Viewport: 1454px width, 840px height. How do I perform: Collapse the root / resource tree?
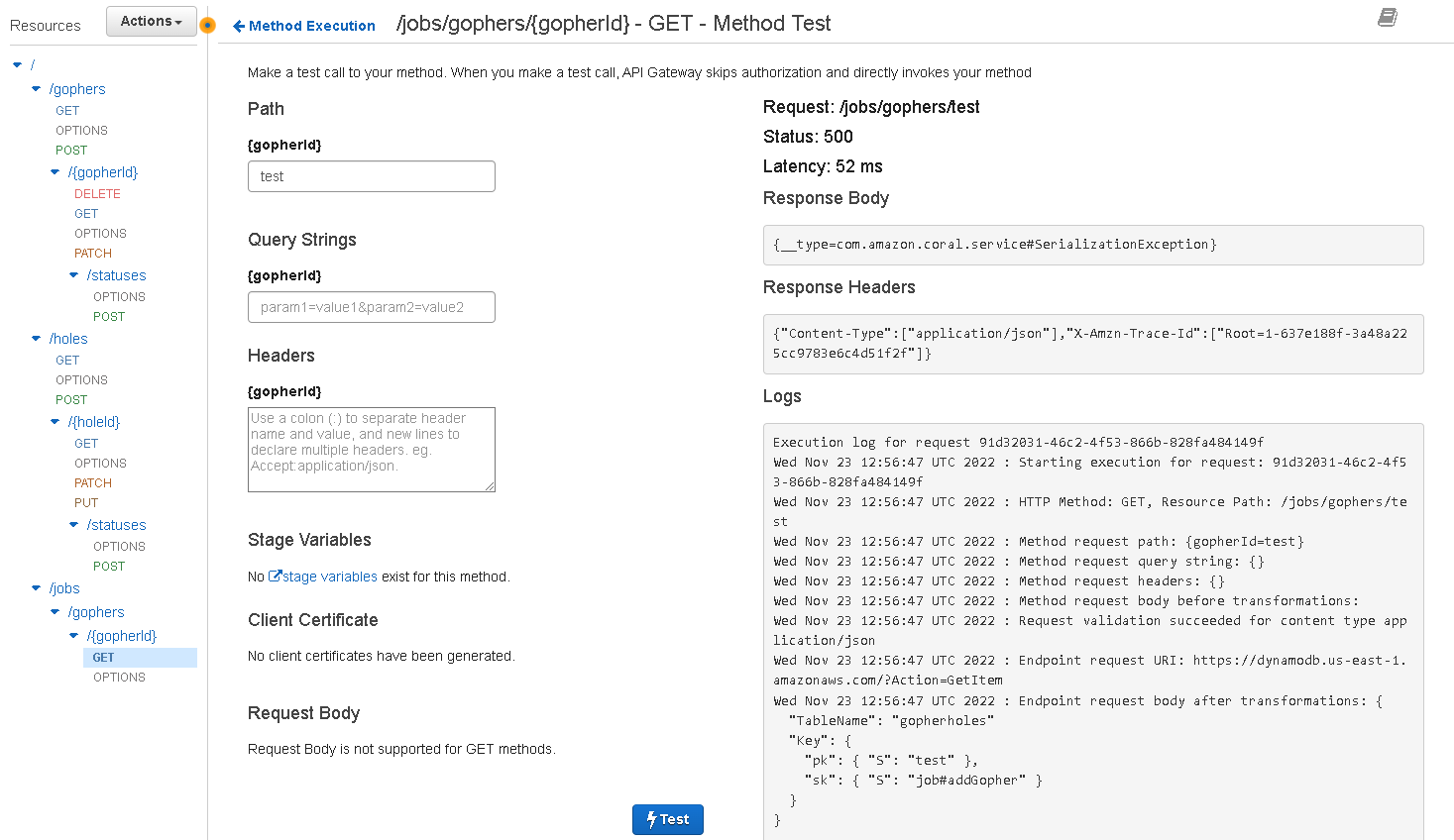coord(17,65)
